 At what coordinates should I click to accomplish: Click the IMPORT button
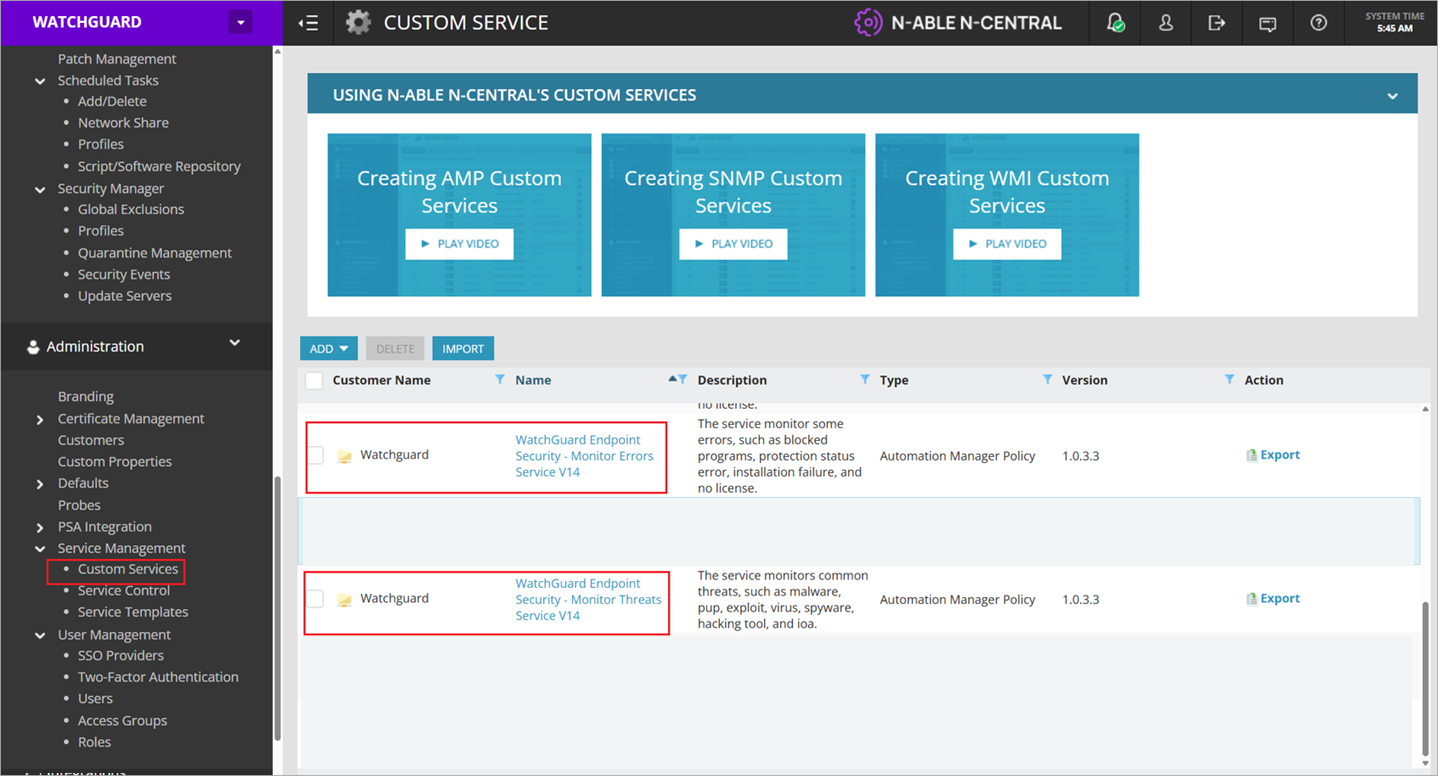click(x=462, y=348)
